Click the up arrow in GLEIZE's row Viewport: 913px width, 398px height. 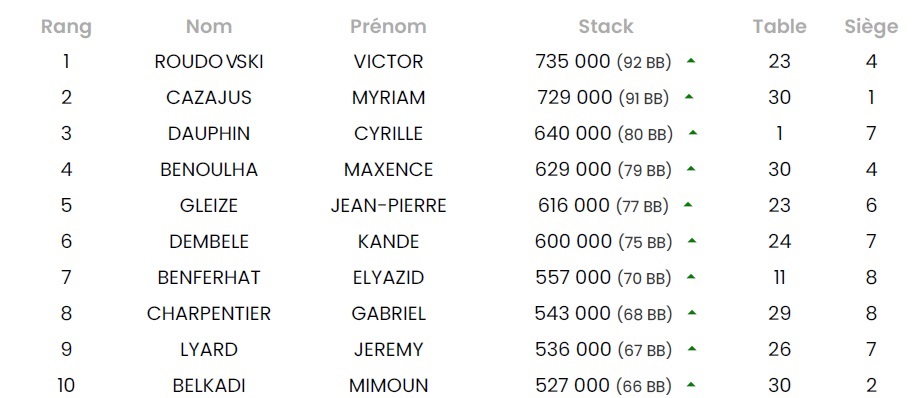click(x=688, y=204)
